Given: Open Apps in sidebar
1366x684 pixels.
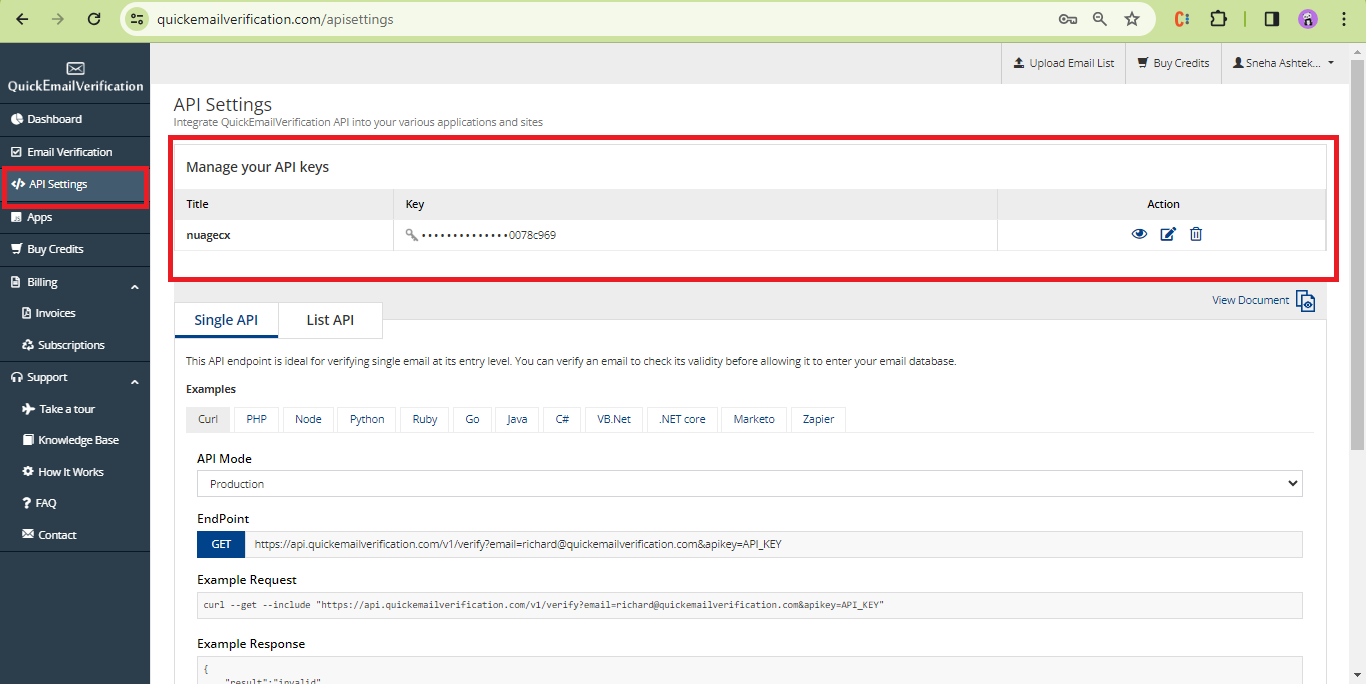Looking at the screenshot, I should (x=75, y=217).
